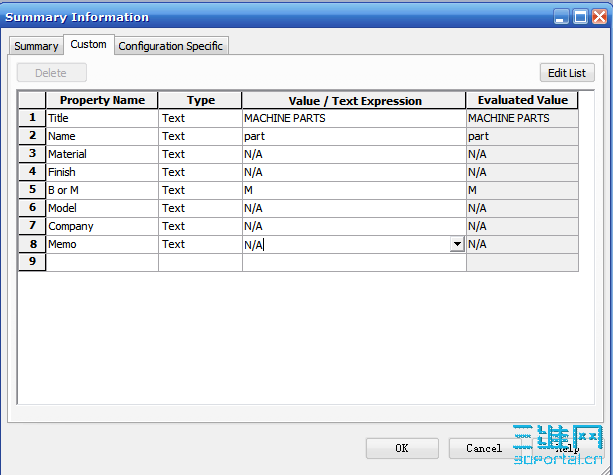Image resolution: width=613 pixels, height=475 pixels.
Task: Click the 'part' value expression cell in Name row
Action: (354, 136)
